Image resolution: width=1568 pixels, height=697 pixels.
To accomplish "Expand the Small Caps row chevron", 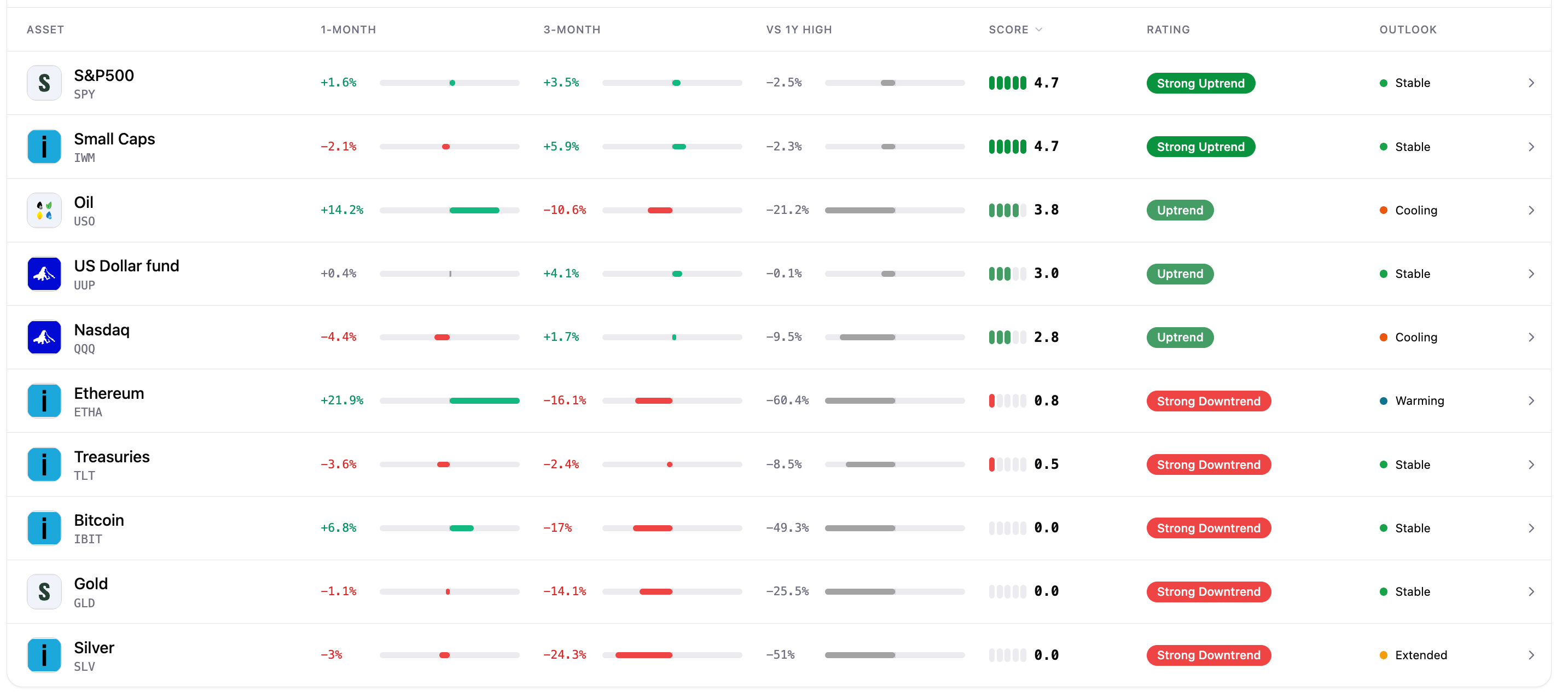I will click(1531, 147).
